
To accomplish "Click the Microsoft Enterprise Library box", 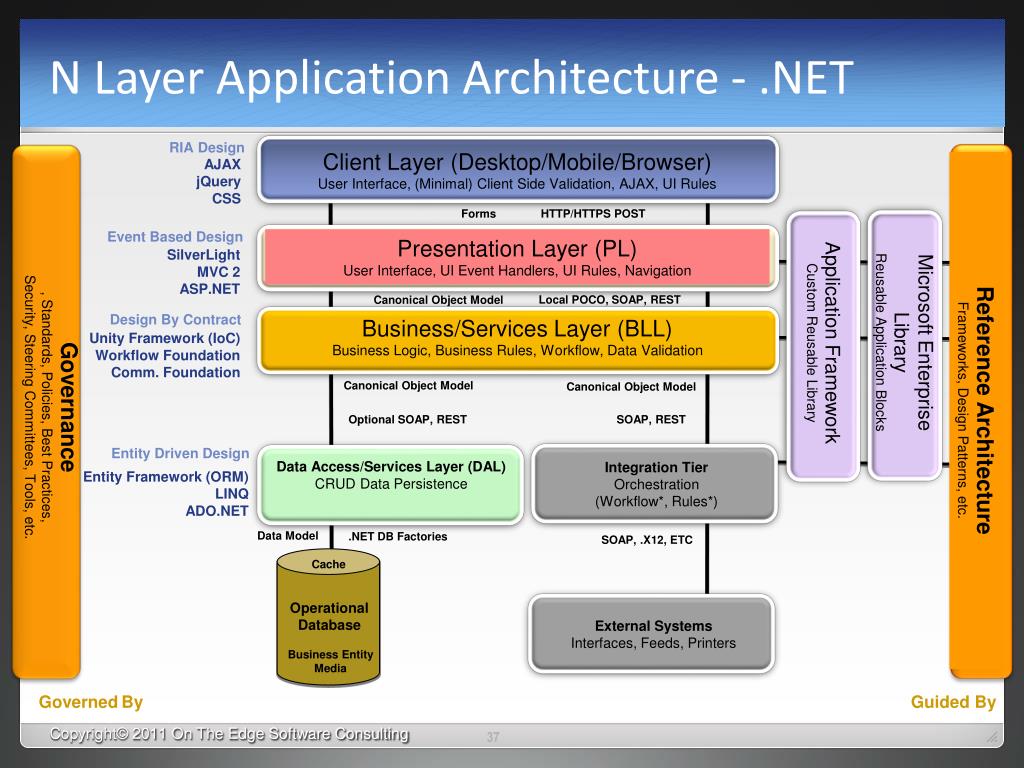I will 905,345.
